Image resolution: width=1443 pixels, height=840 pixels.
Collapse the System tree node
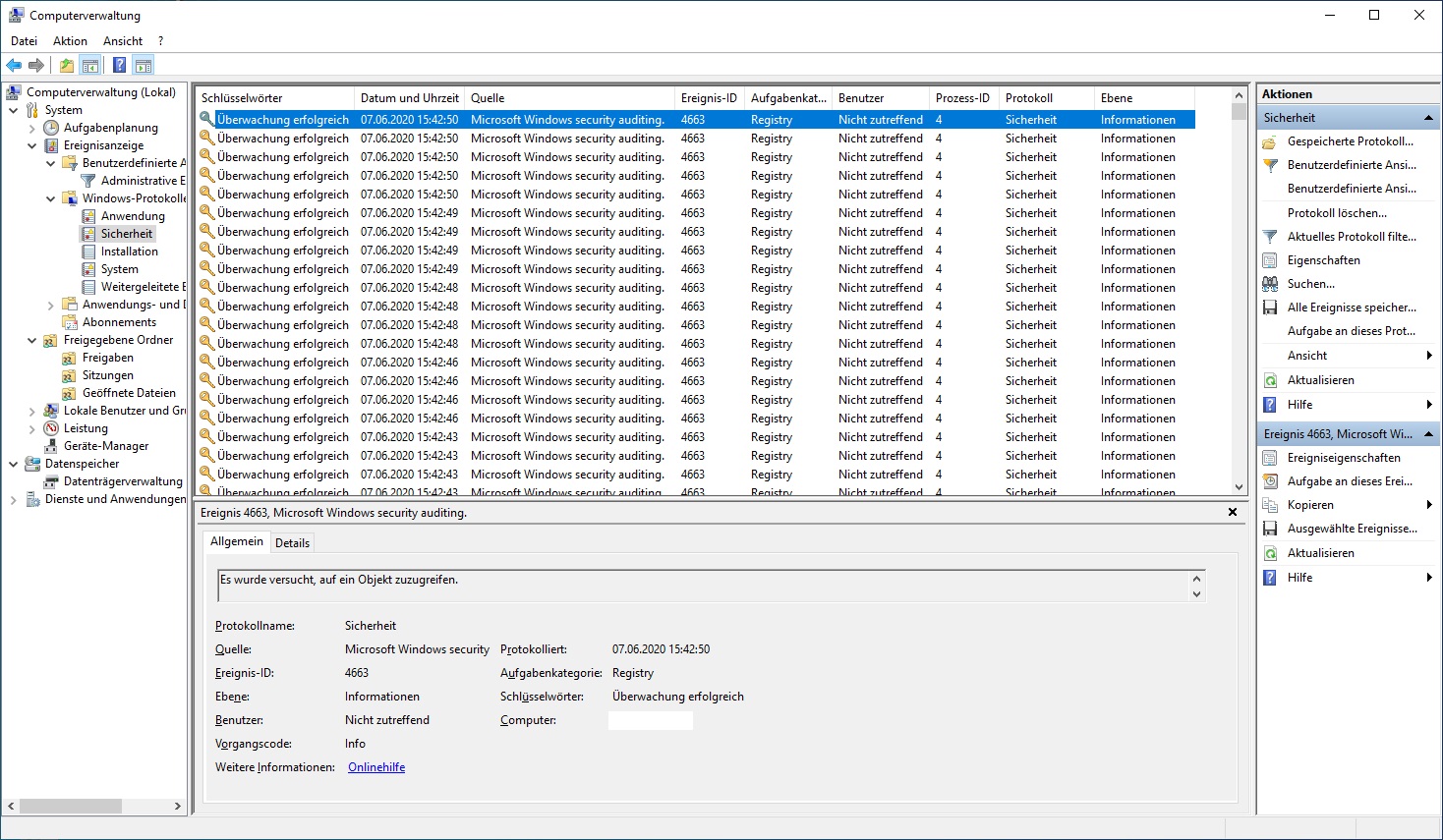coord(14,110)
